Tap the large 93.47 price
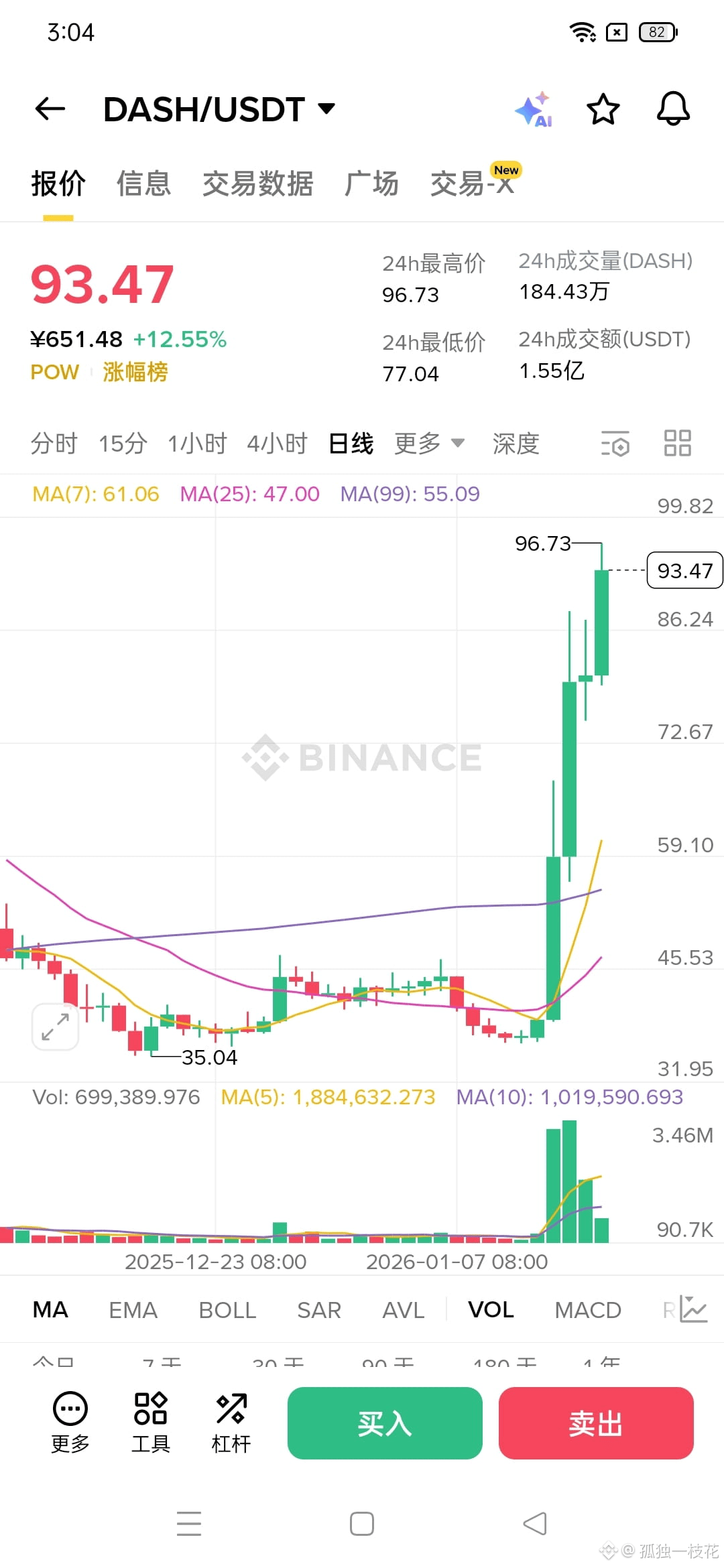This screenshot has height=1568, width=724. (x=103, y=284)
